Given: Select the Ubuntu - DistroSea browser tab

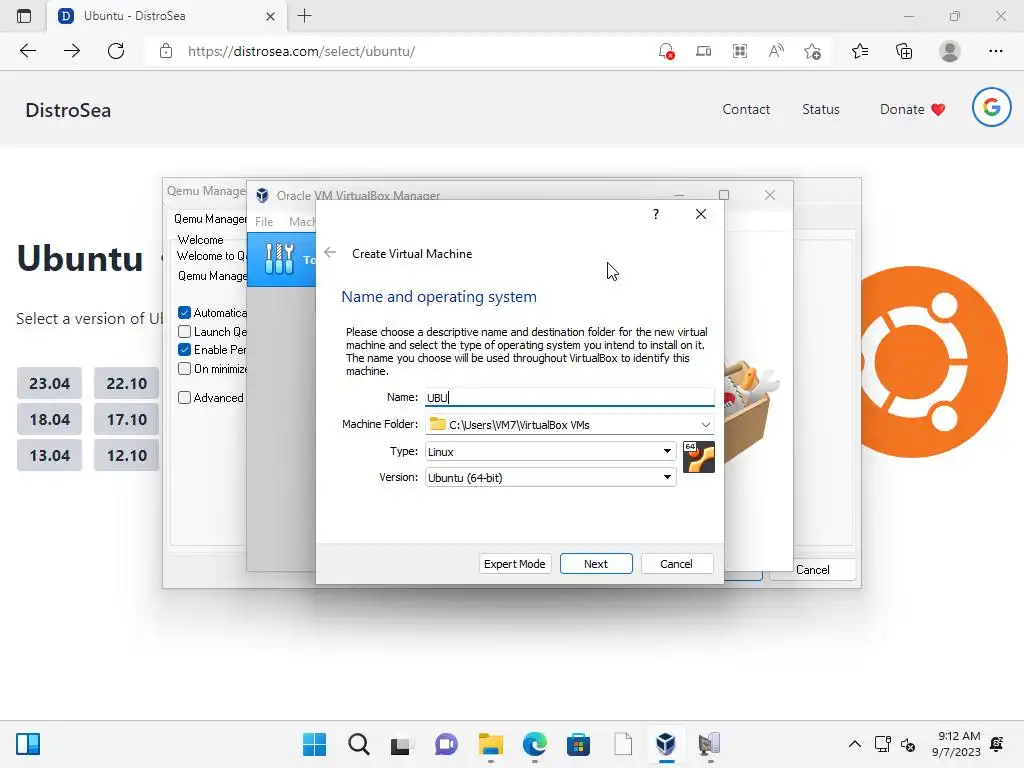Looking at the screenshot, I should pos(167,16).
